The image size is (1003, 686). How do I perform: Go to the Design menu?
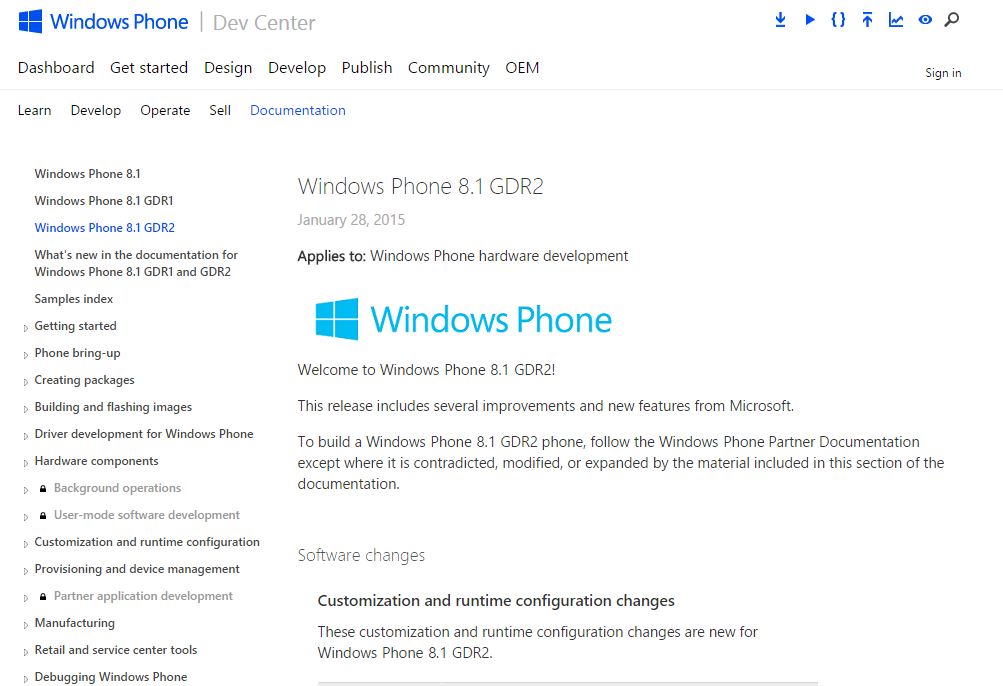click(228, 68)
